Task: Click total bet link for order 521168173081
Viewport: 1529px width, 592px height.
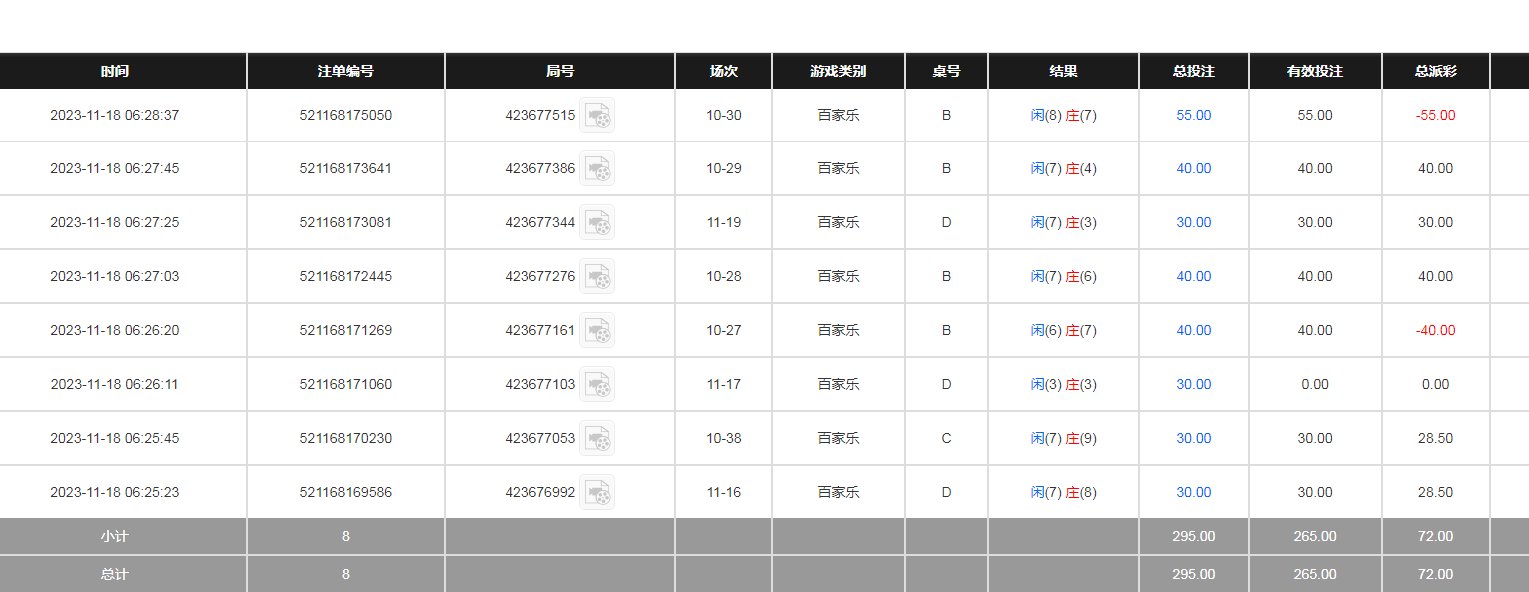Action: tap(1193, 223)
